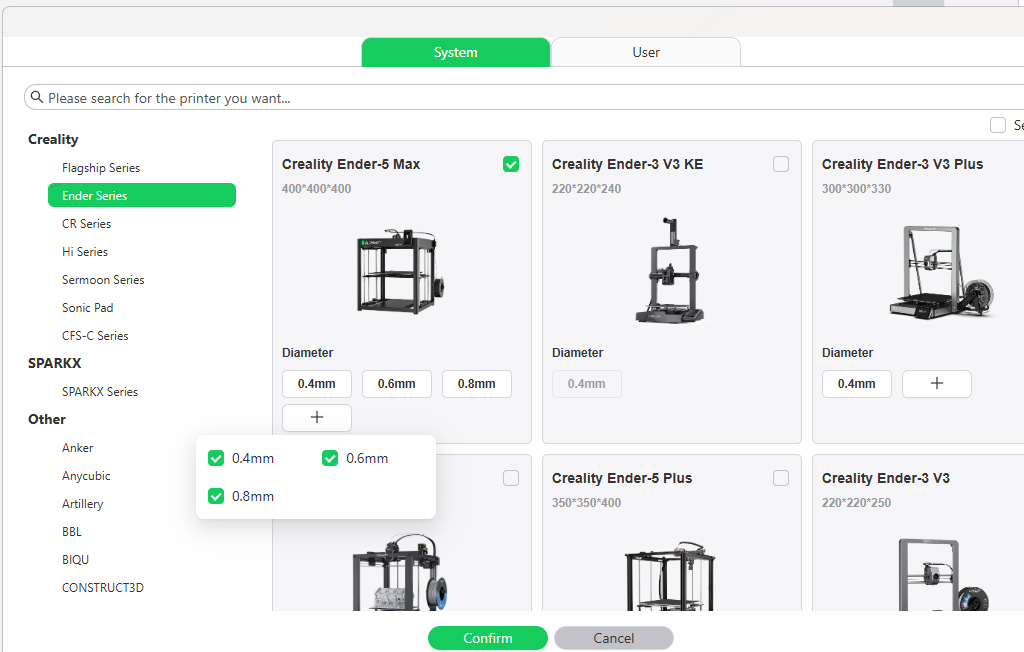Switch to the User tab

[x=646, y=52]
